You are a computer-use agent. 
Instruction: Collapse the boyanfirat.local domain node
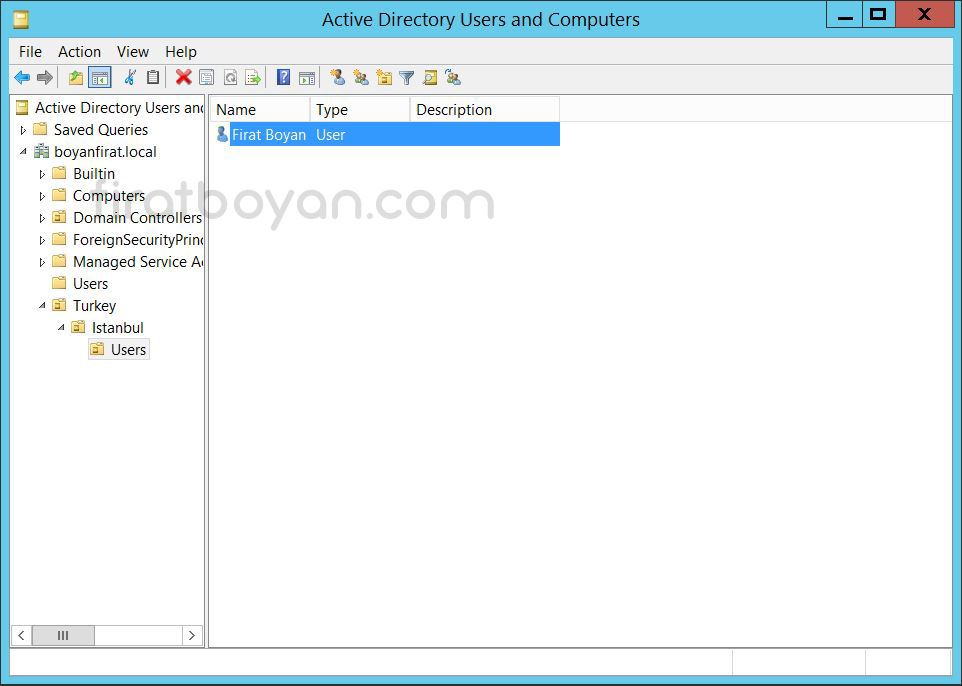(23, 152)
